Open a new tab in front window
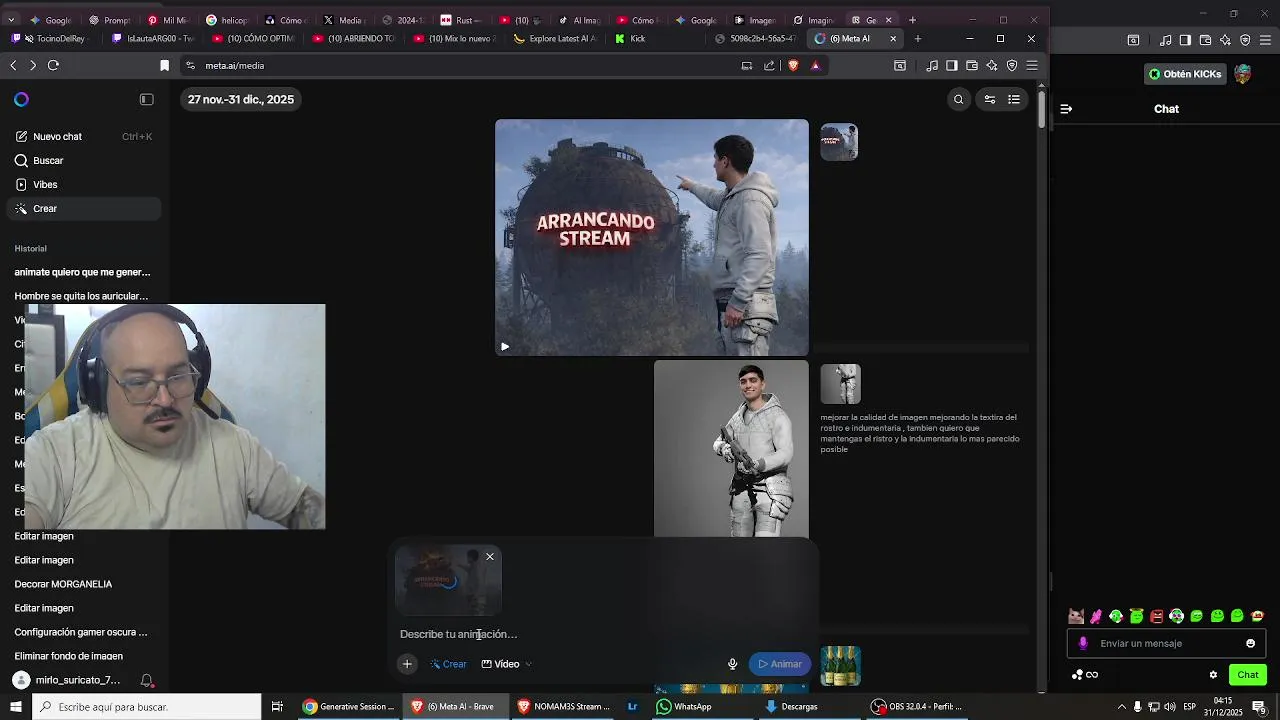This screenshot has width=1280, height=720. tap(917, 39)
